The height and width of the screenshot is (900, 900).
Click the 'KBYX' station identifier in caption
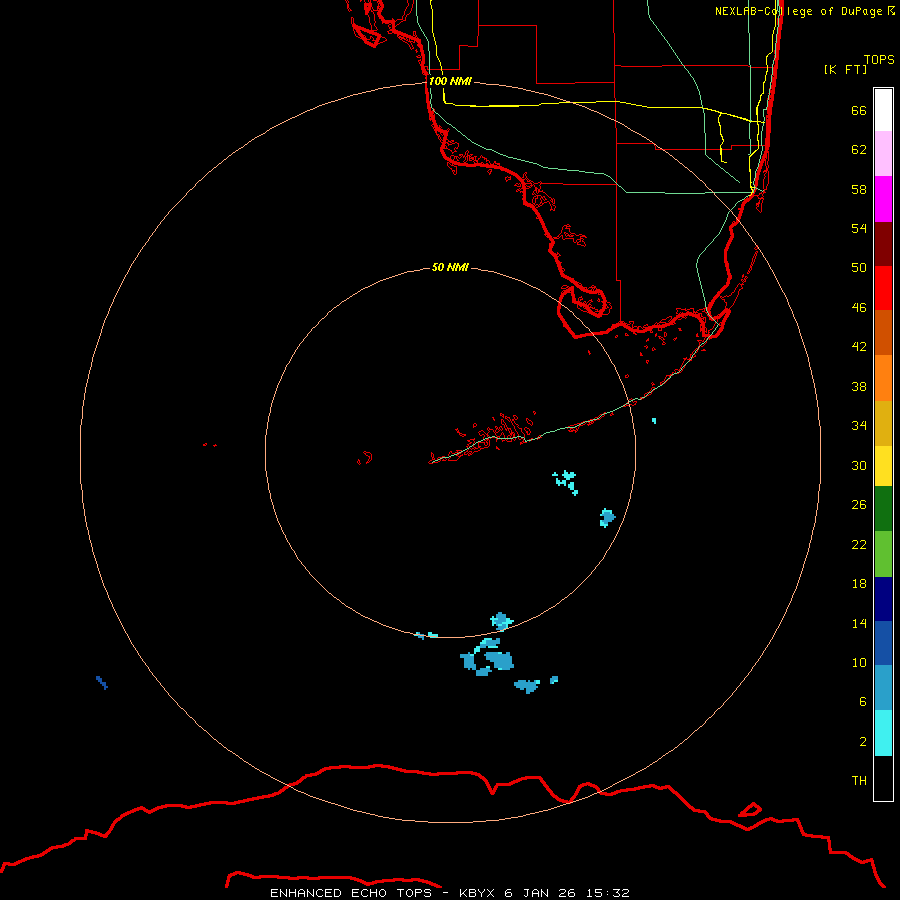coord(476,893)
